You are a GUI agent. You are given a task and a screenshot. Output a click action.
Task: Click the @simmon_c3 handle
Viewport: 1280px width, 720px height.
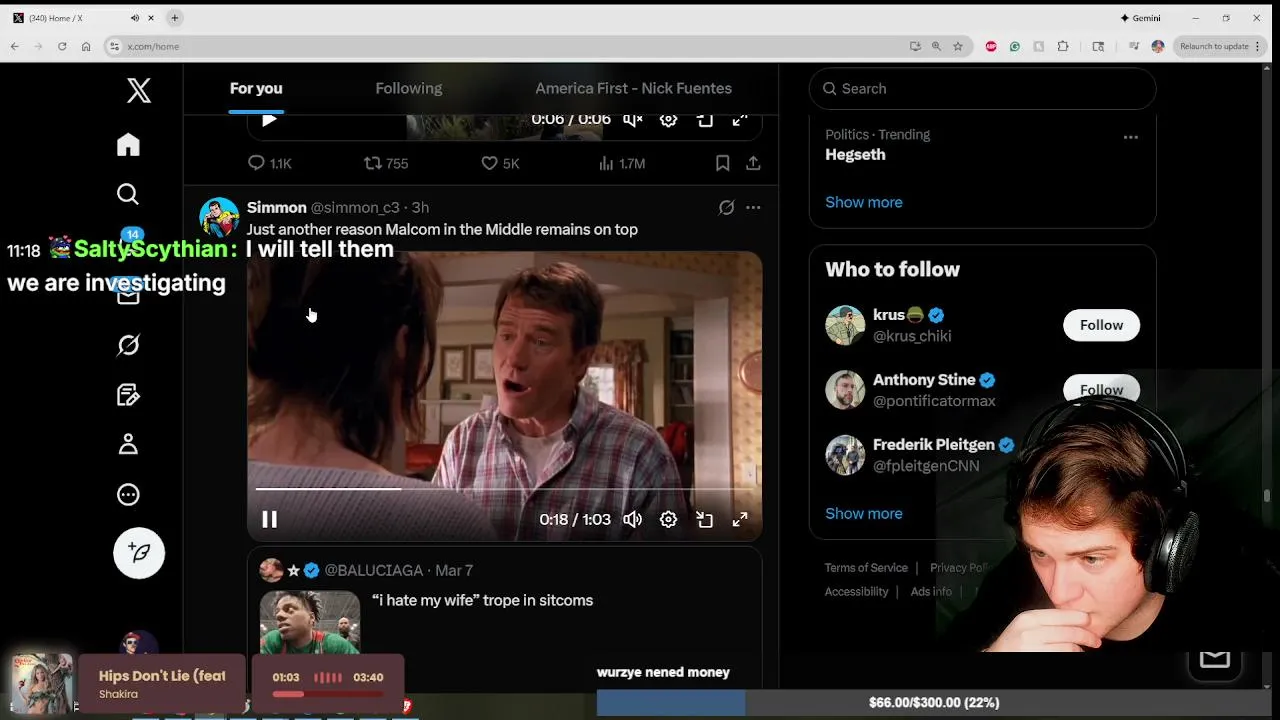(x=355, y=207)
